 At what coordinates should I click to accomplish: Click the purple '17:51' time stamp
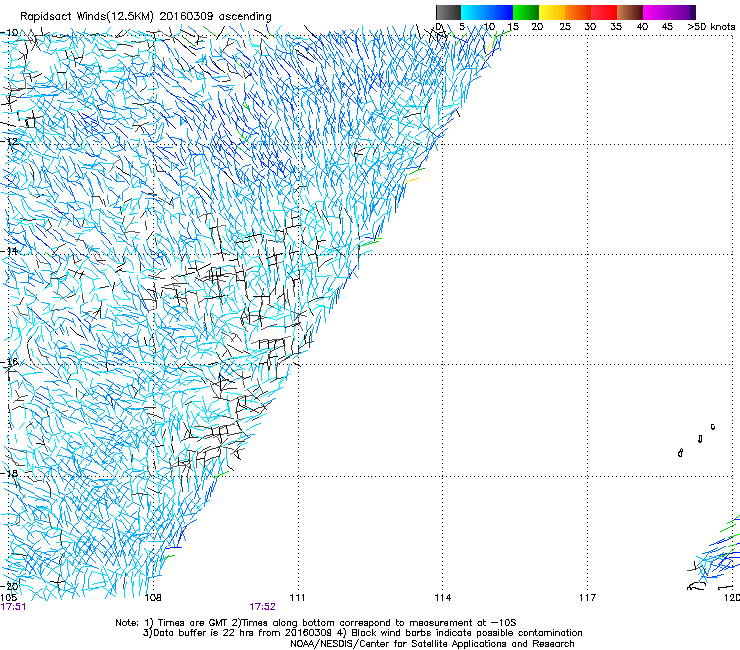14,607
